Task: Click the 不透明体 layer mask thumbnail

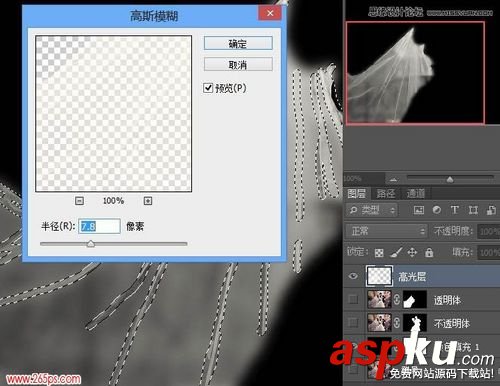Action: click(415, 322)
